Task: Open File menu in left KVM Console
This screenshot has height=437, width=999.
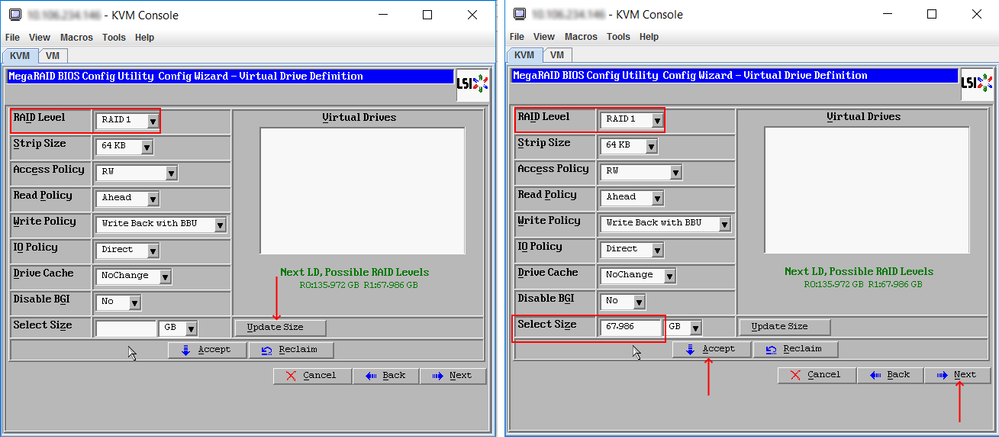Action: coord(12,38)
